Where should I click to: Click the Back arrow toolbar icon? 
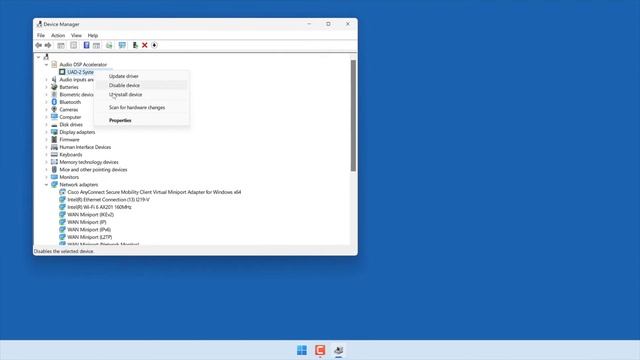click(38, 45)
